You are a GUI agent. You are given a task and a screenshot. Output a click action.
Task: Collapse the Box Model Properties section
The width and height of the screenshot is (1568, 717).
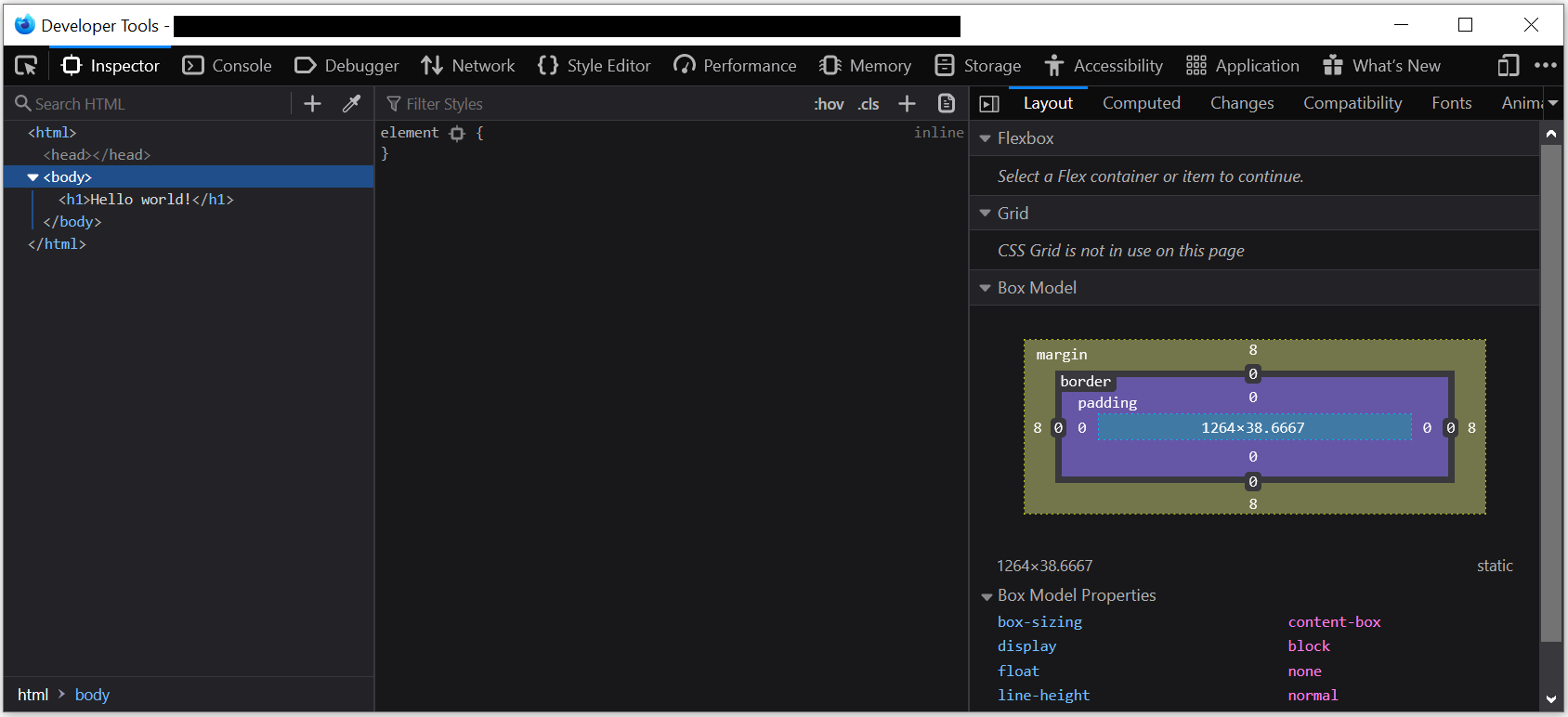(987, 596)
